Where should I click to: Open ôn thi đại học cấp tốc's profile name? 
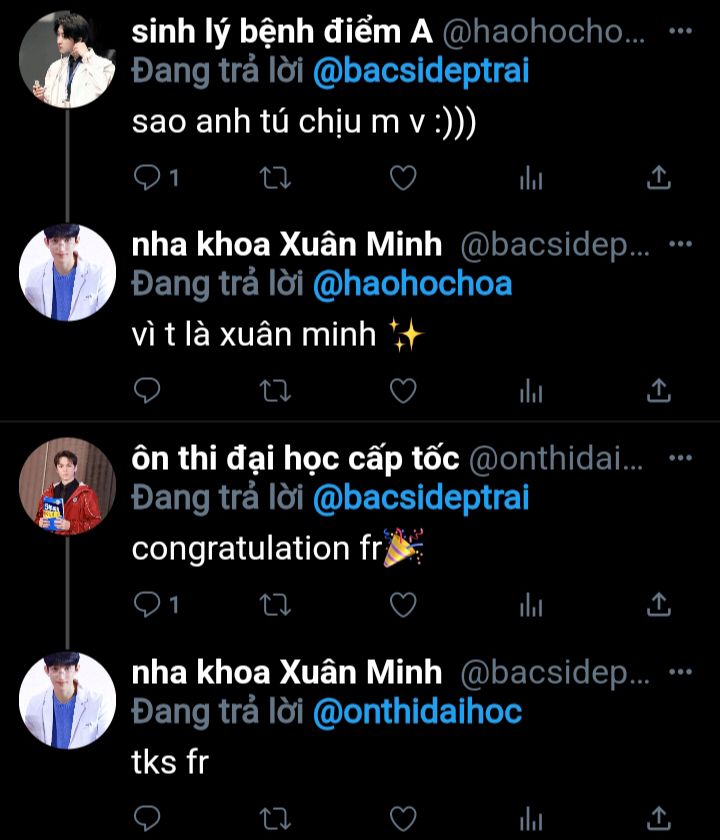(x=295, y=459)
